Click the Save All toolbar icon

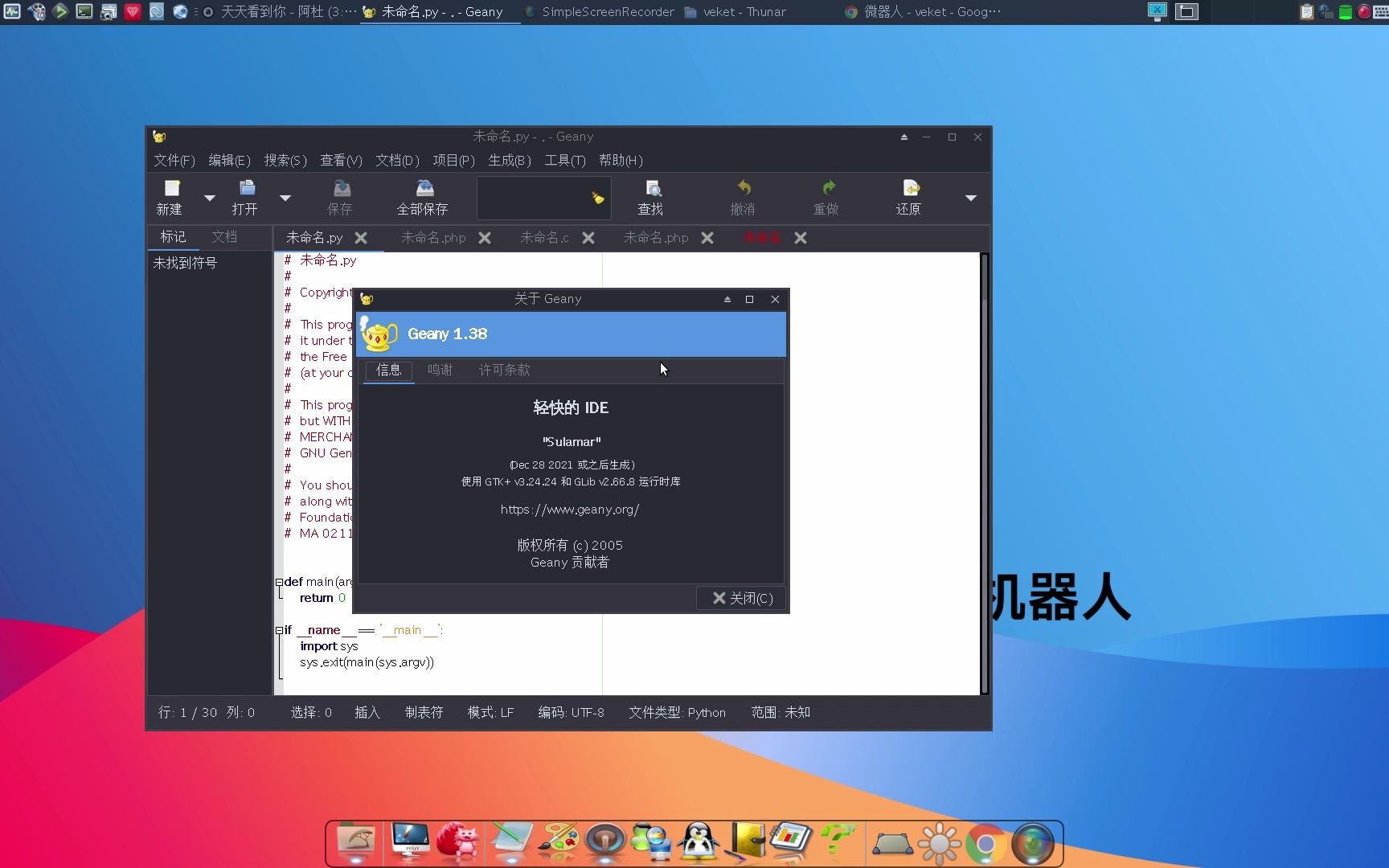423,197
